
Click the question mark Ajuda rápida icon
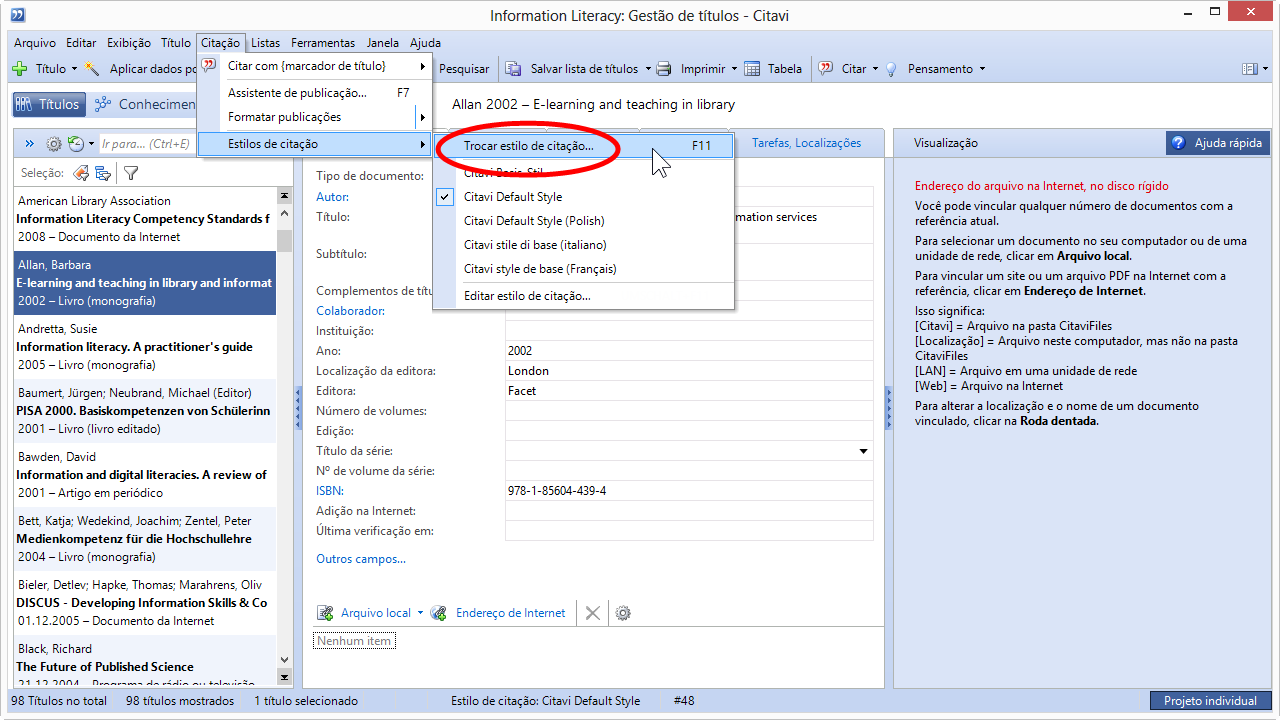pos(1178,143)
